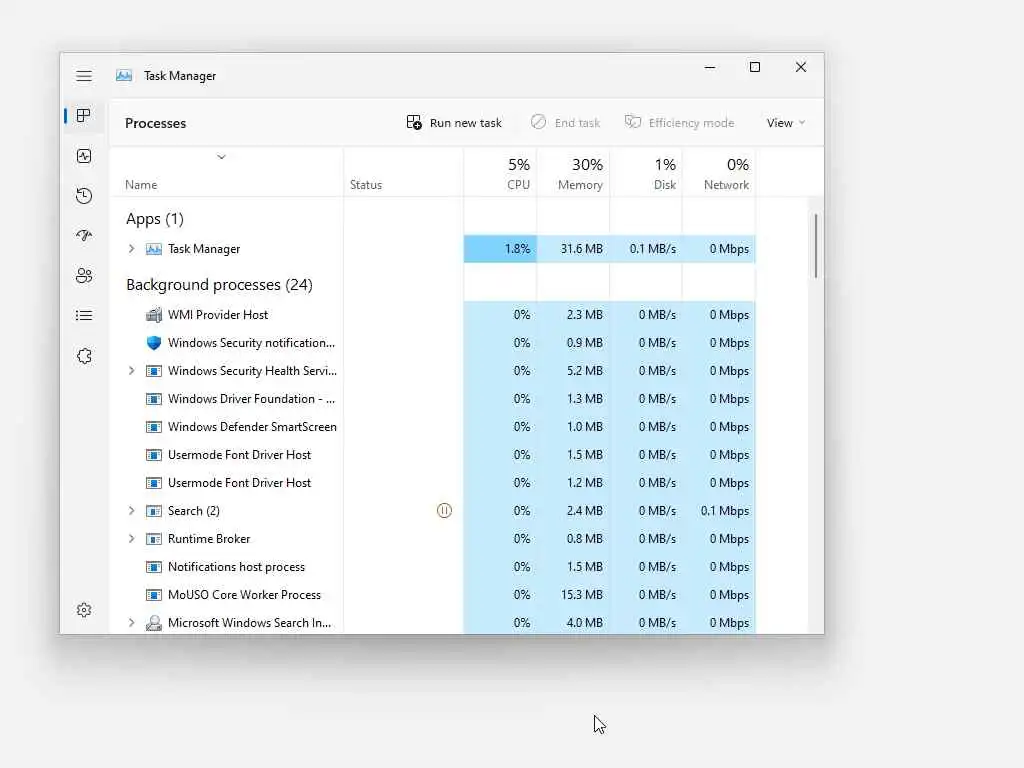Click the Task Manager title bar icon
Viewport: 1024px width, 768px height.
(x=124, y=76)
